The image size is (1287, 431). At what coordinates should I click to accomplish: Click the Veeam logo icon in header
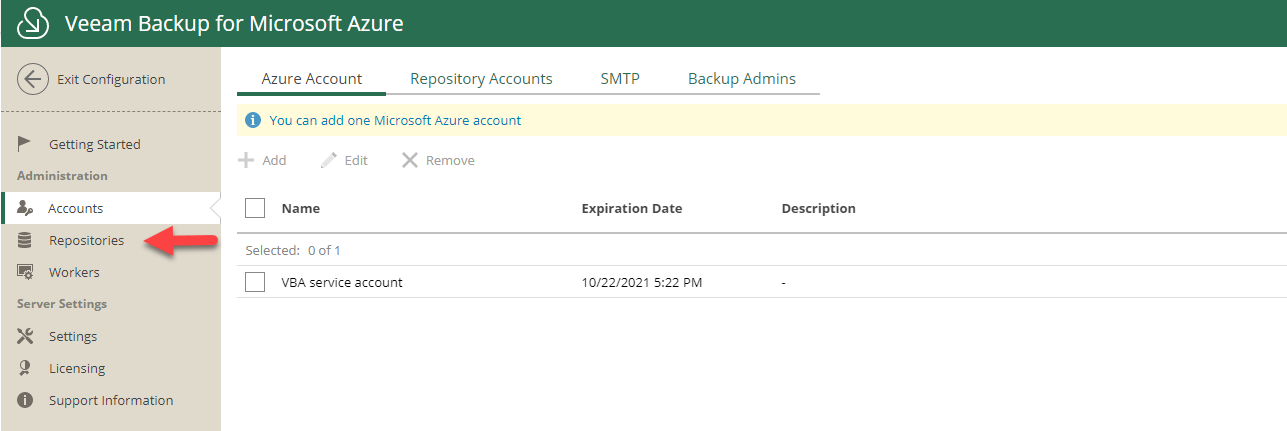click(34, 23)
